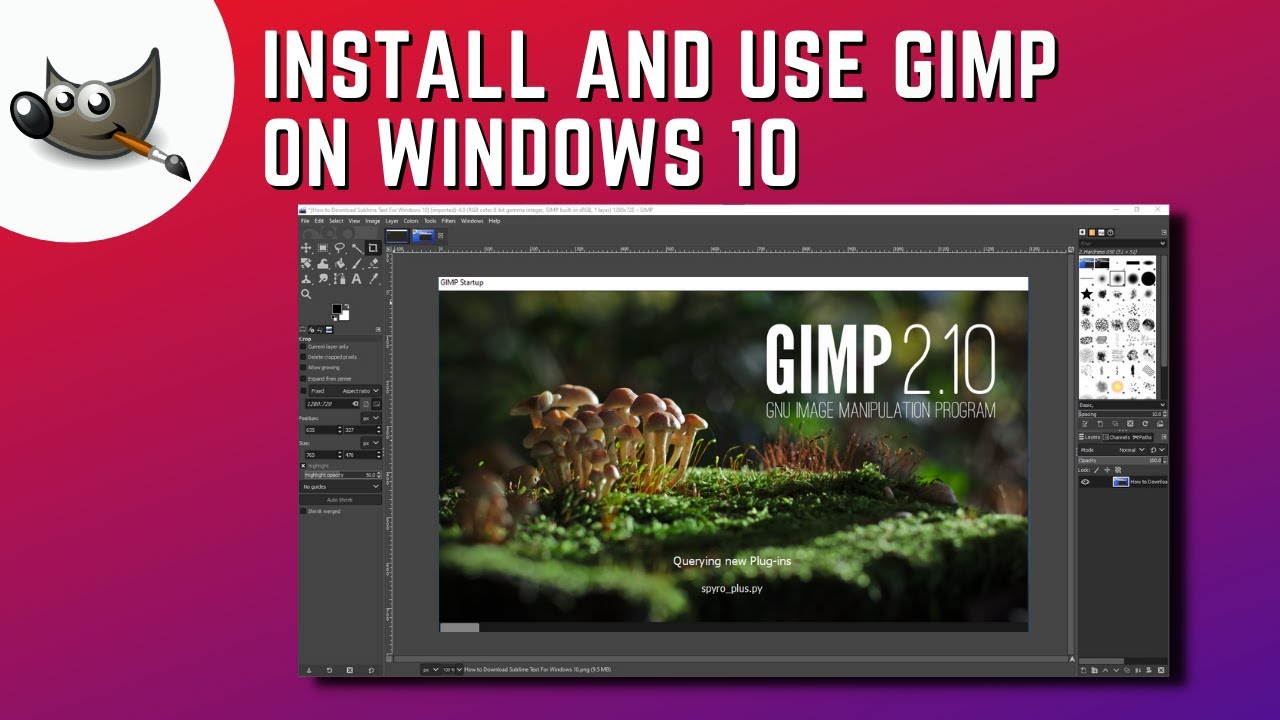
Task: Toggle the Fixed aspect ratio checkbox
Action: point(303,391)
